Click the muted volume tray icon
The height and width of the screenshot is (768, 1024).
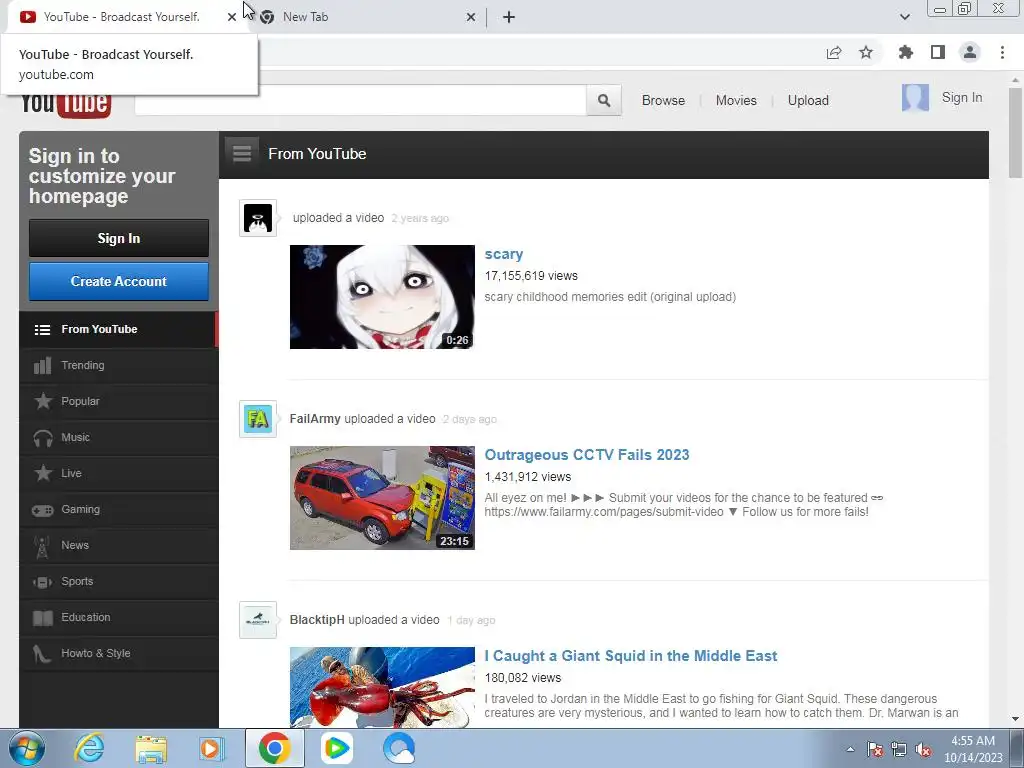(x=923, y=750)
